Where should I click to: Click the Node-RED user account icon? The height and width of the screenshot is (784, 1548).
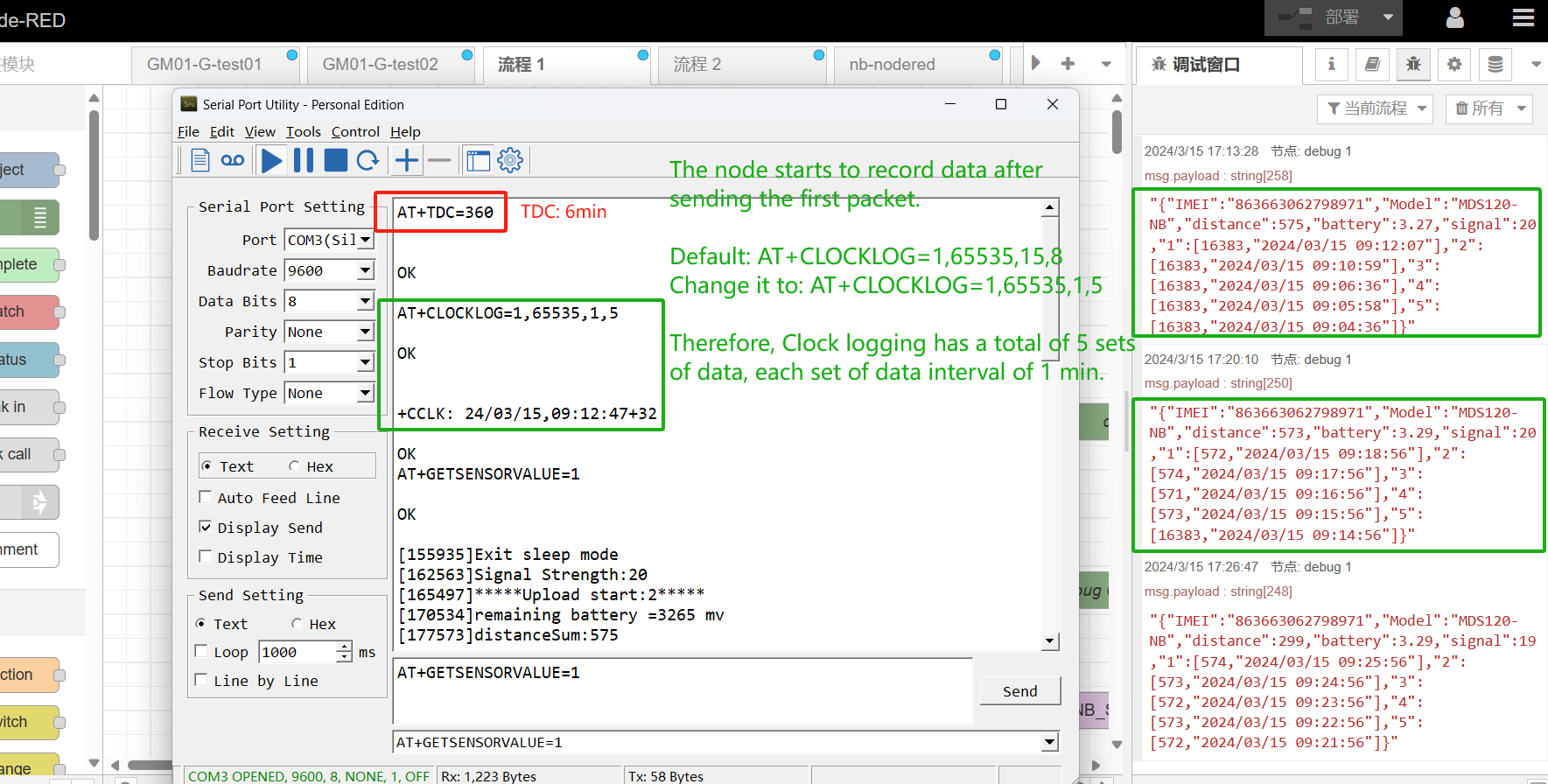(x=1455, y=17)
